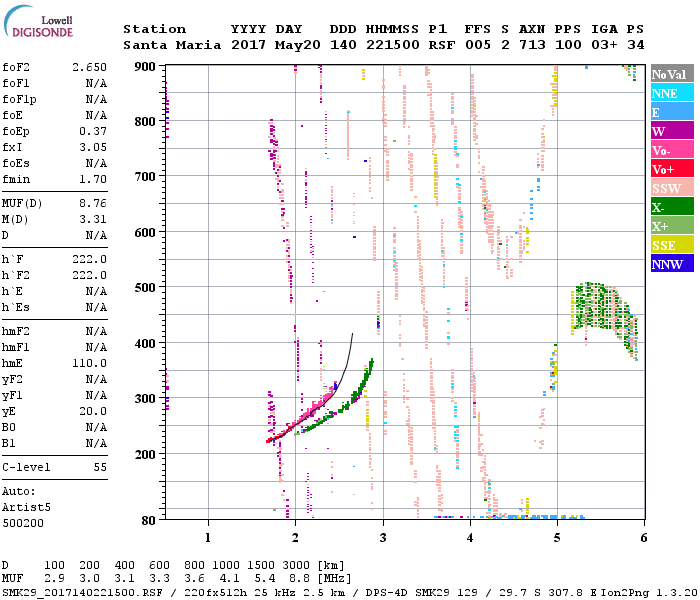Viewport: 700px width, 600px height.
Task: Click the hmF2 parameter label
Action: click(x=16, y=331)
